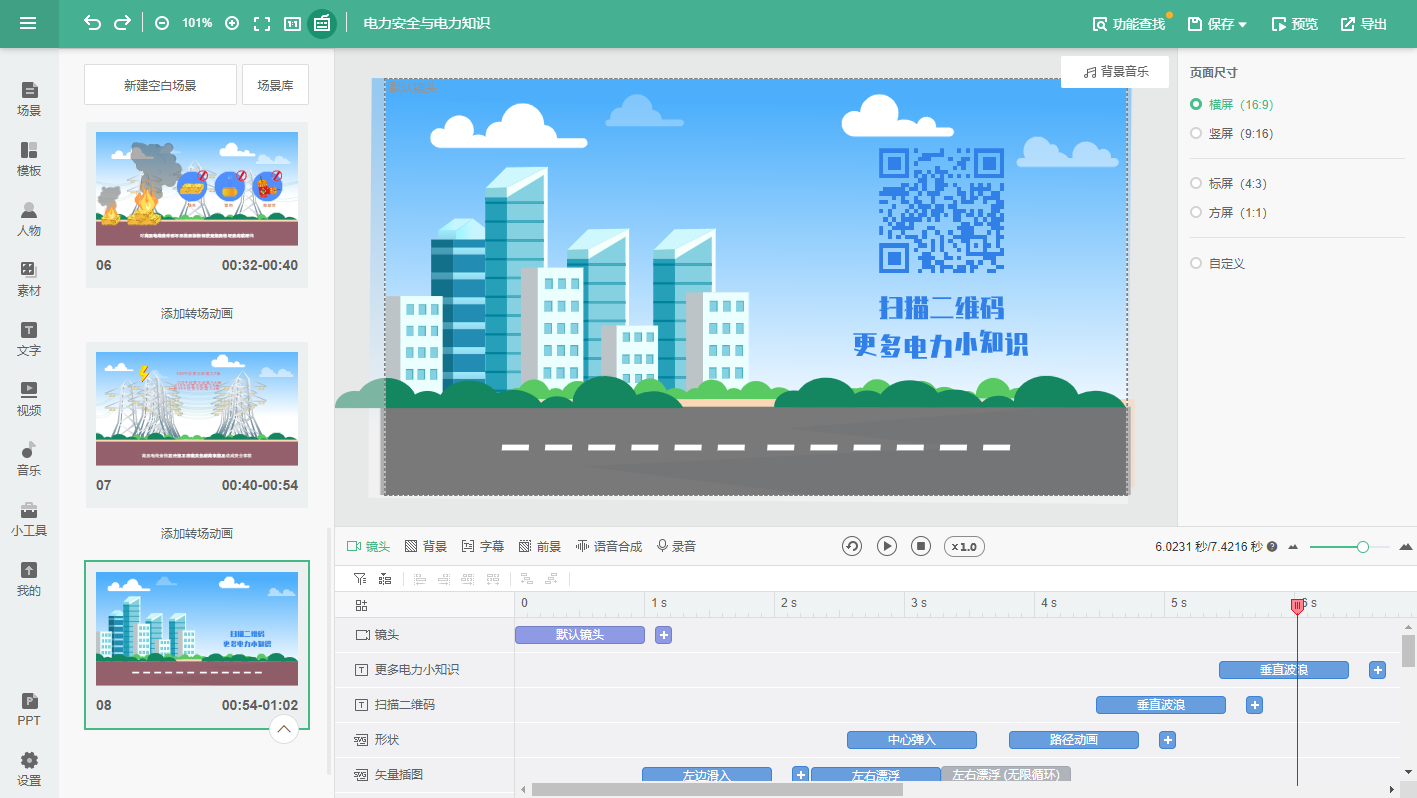Image resolution: width=1417 pixels, height=798 pixels.
Task: Open help icon next to total duration
Action: (1272, 547)
